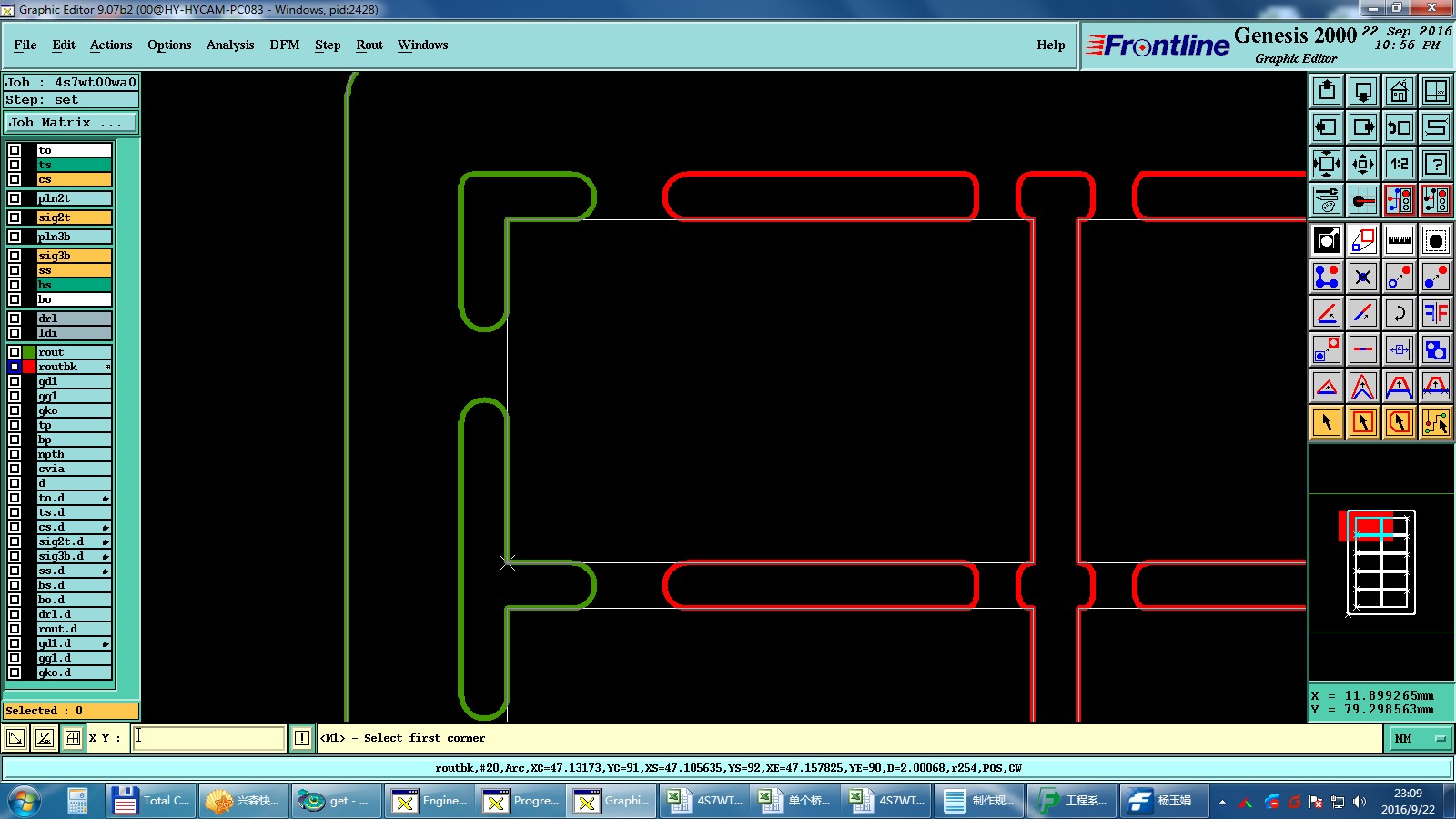Image resolution: width=1456 pixels, height=819 pixels.
Task: Toggle the checkbox for layer 'to'
Action: tap(15, 150)
